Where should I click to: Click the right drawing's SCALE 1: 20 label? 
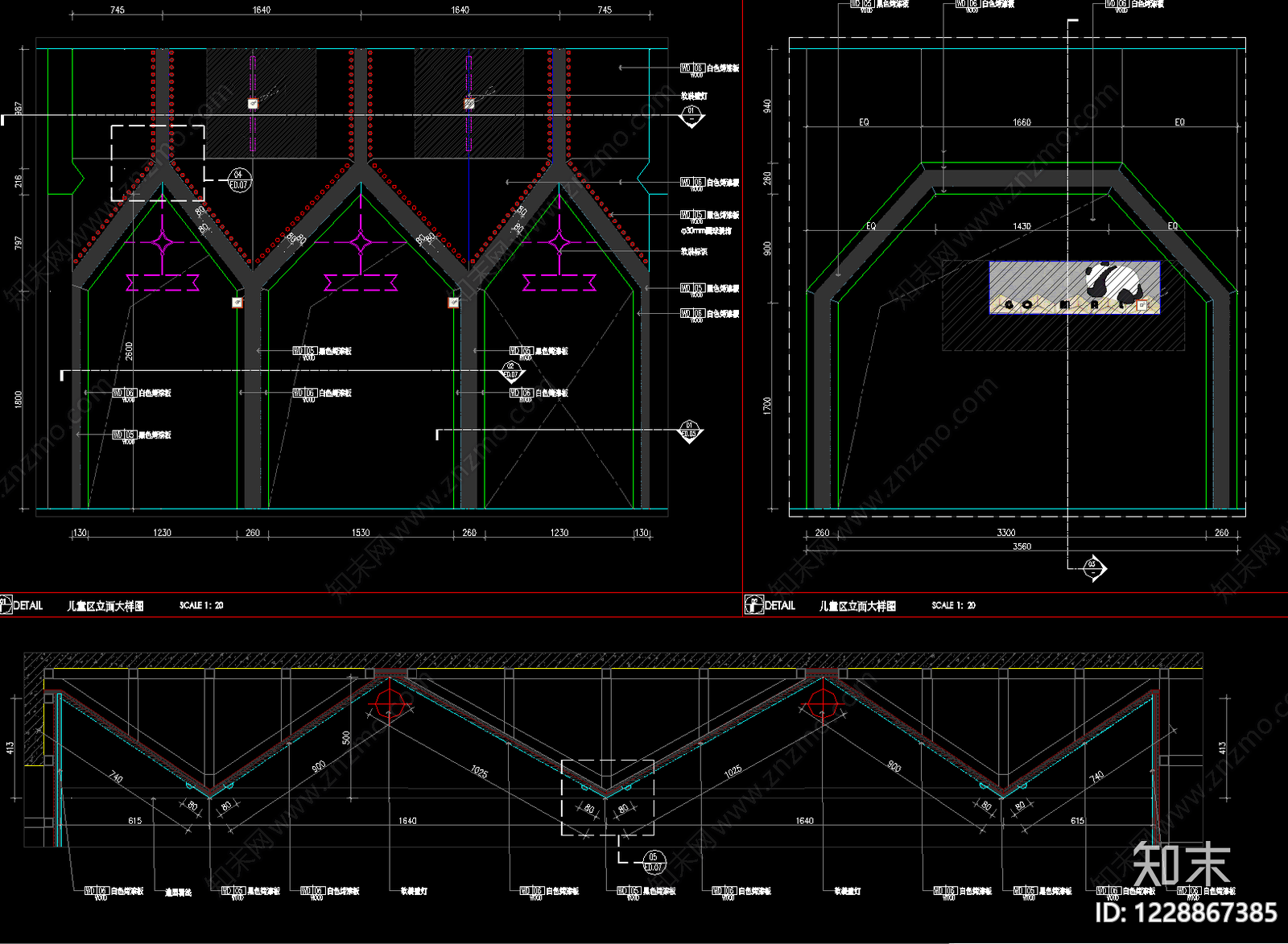(953, 605)
